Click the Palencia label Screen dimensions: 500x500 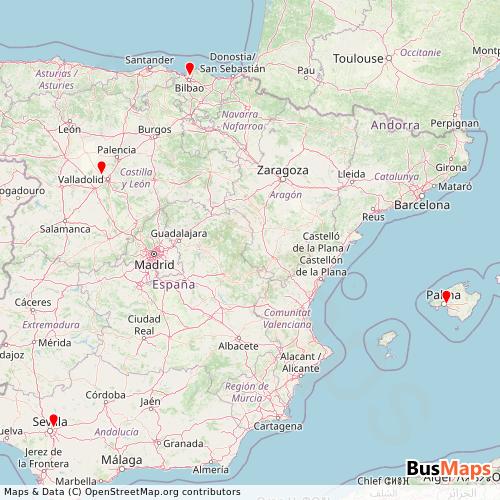pyautogui.click(x=117, y=150)
